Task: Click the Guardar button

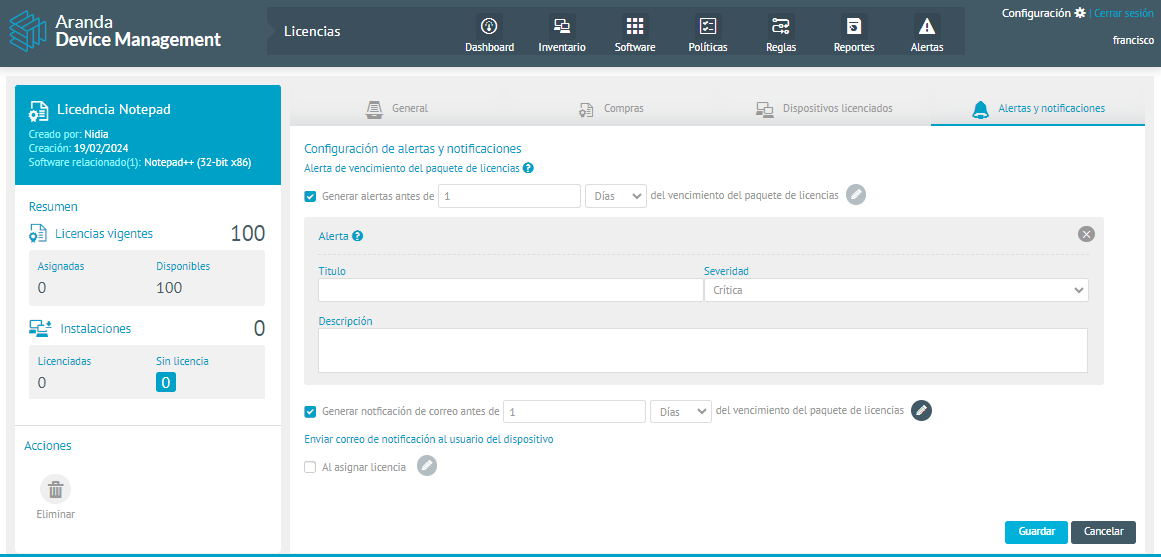Action: (x=1036, y=532)
